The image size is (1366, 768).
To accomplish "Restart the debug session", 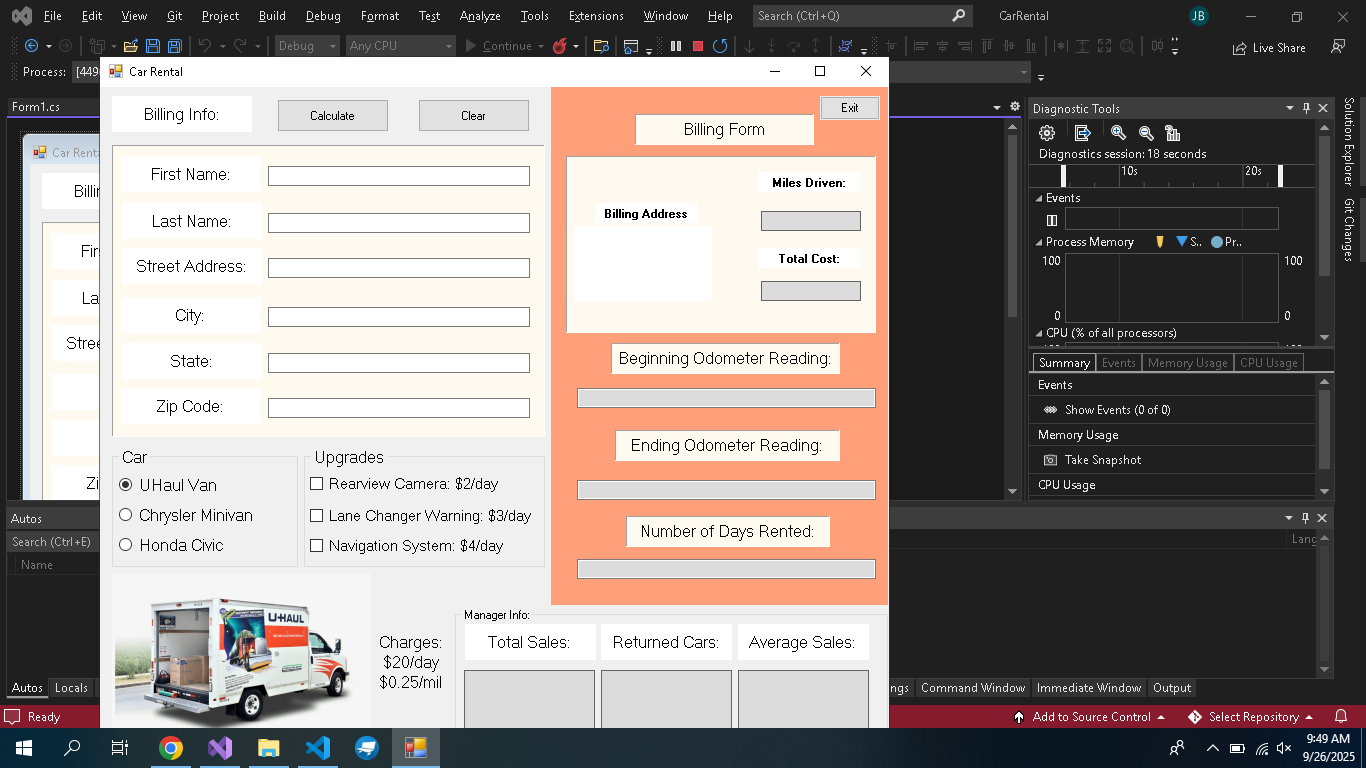I will pos(719,46).
